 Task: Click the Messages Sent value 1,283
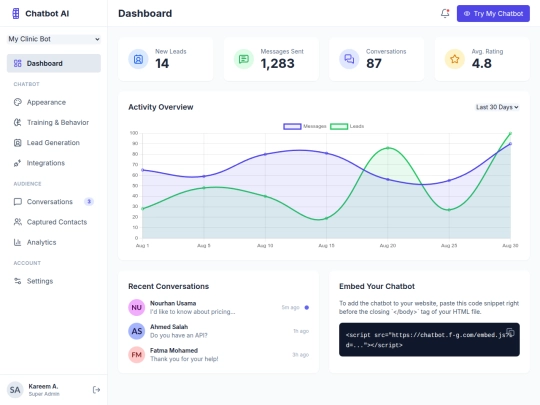tap(278, 64)
